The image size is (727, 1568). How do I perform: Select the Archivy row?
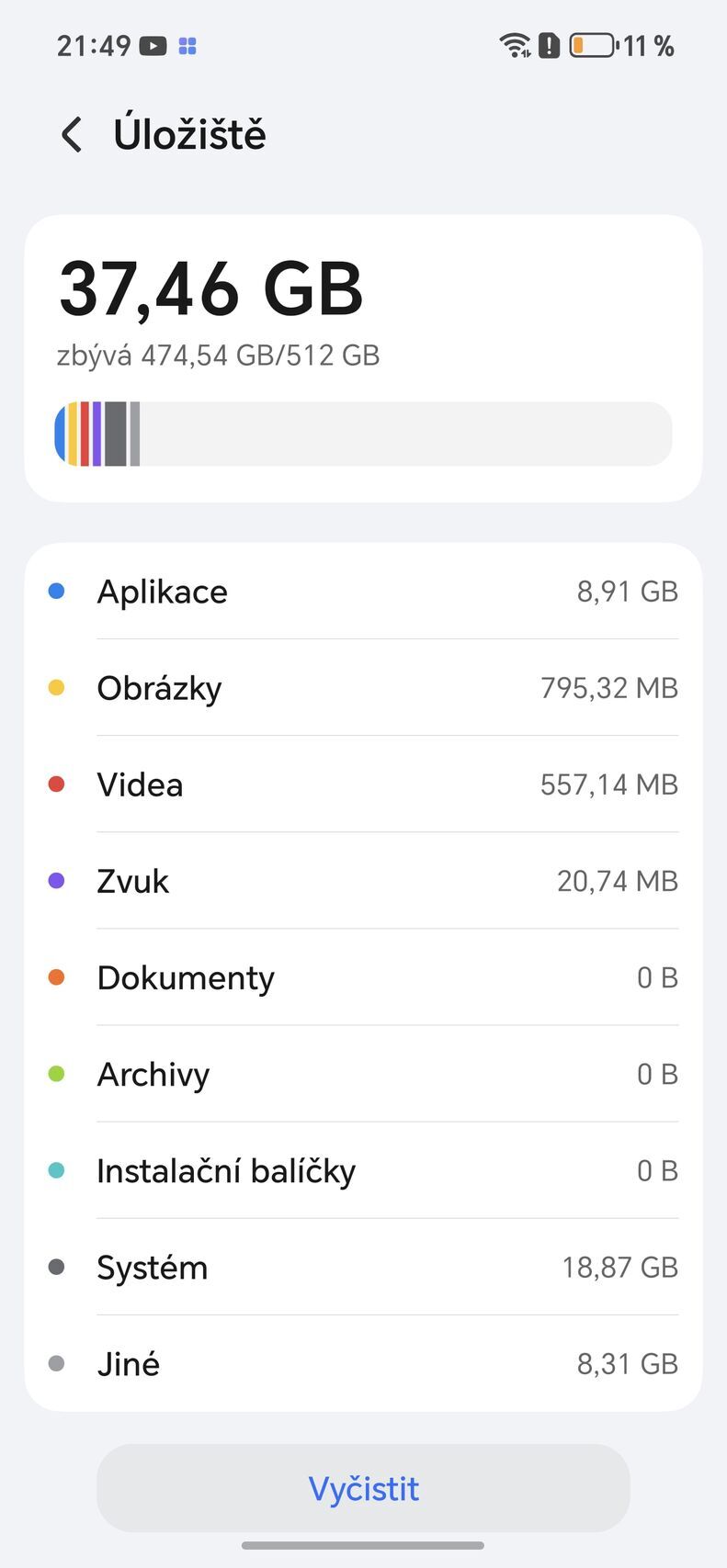click(x=363, y=1073)
